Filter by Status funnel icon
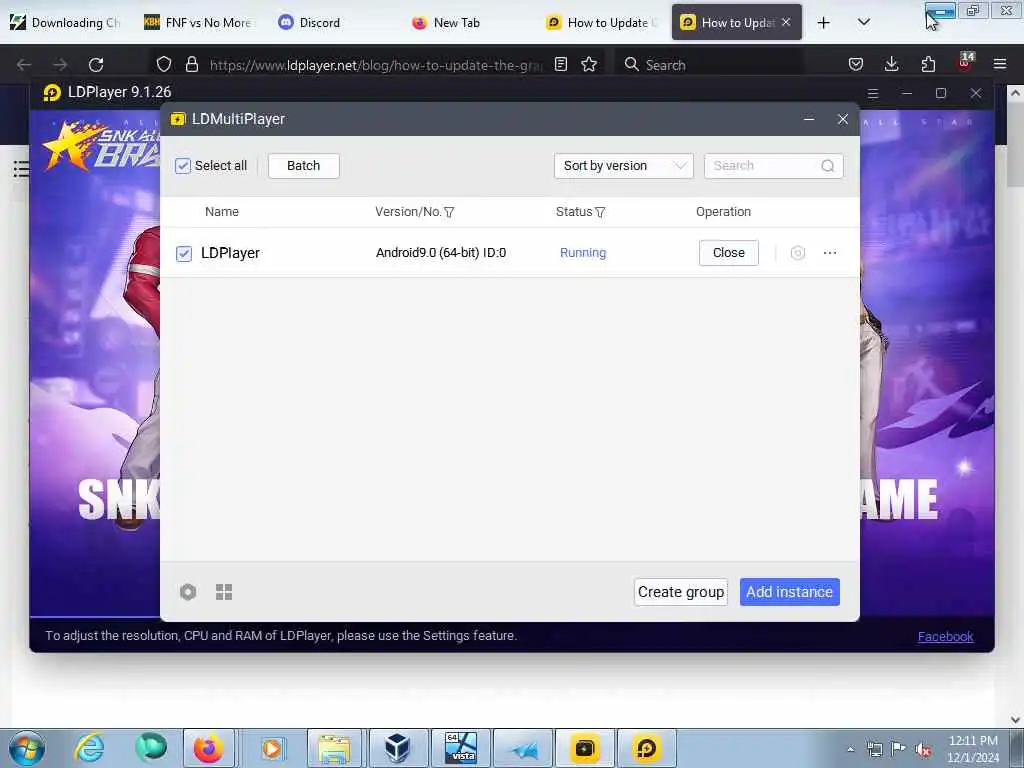This screenshot has width=1024, height=768. [x=600, y=212]
